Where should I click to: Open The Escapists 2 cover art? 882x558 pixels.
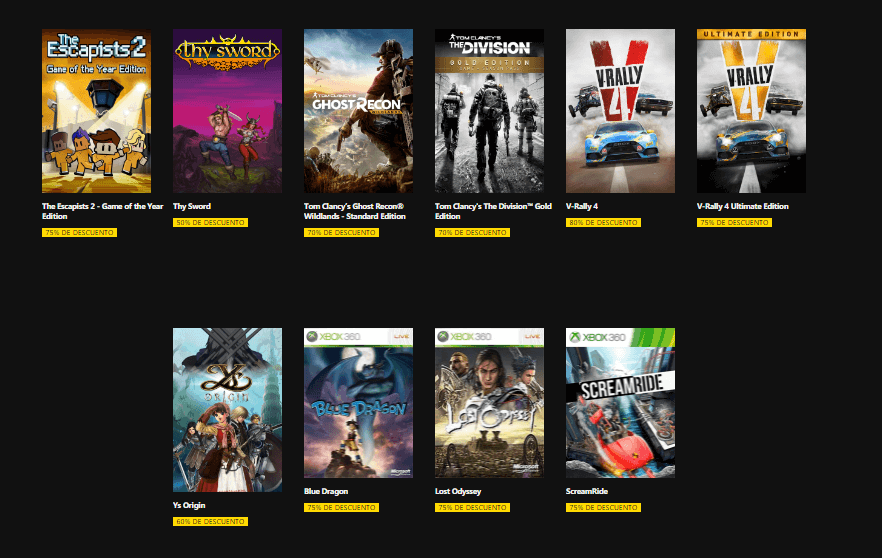[x=96, y=111]
